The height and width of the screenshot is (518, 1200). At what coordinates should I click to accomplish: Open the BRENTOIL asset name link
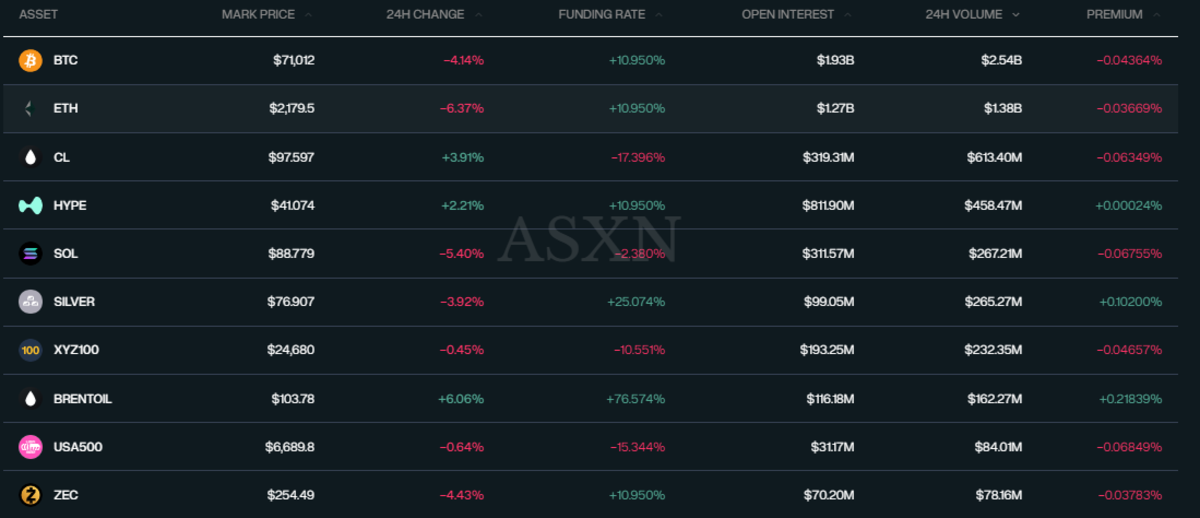[82, 399]
